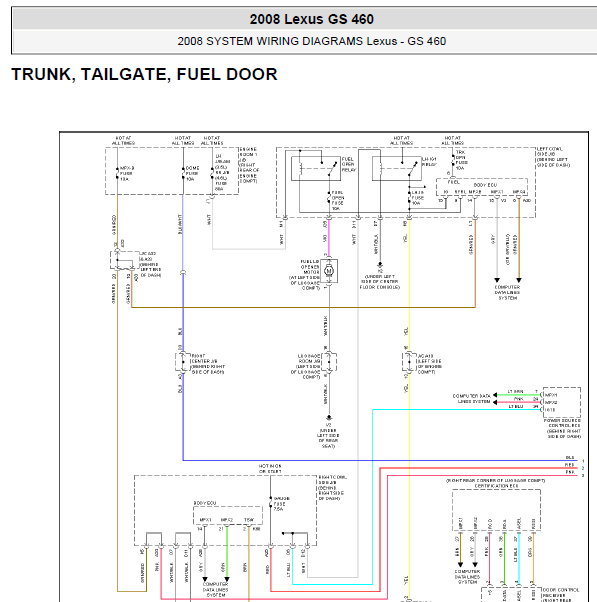Viewport: 597px width, 602px height.
Task: Click '2008 SYSTEM WIRING DIAGRAMS Lexus - GS 460' subtitle
Action: click(x=311, y=41)
